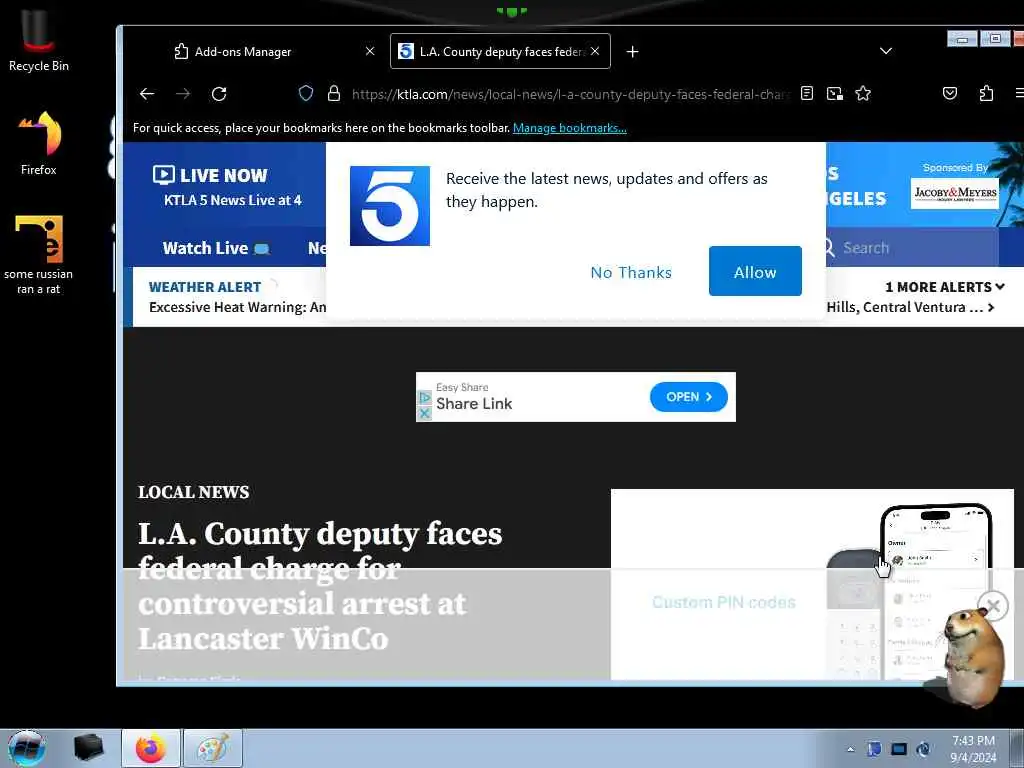
Task: Click the KTLA site Search field
Action: tap(911, 248)
